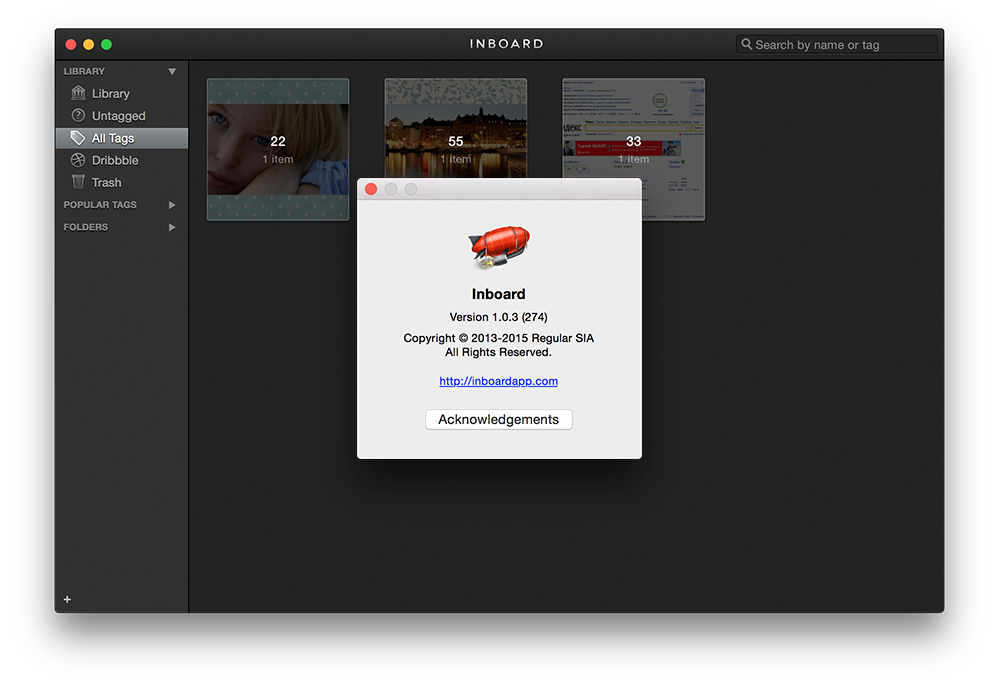Zoom the main Inboard window with green button
1000x684 pixels.
pos(106,44)
